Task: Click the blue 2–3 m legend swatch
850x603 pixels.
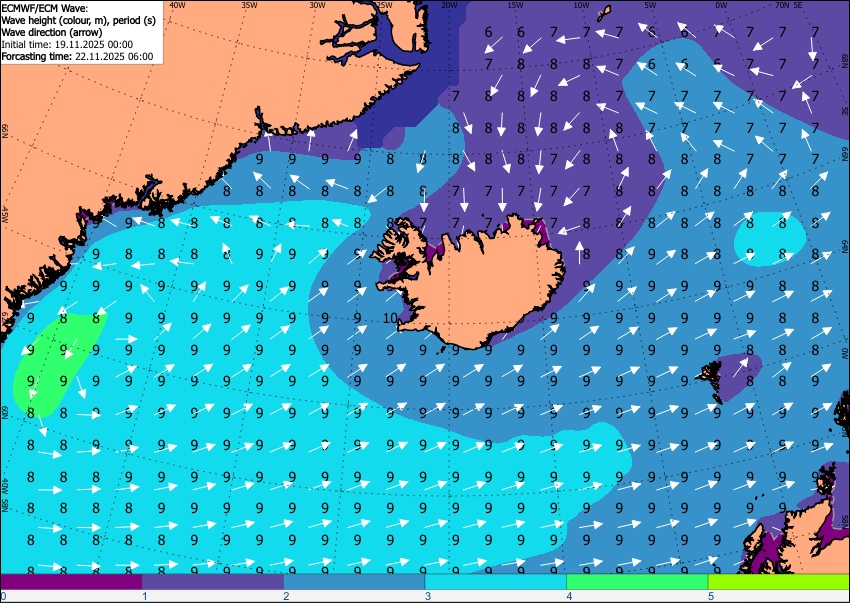Action: 354,581
